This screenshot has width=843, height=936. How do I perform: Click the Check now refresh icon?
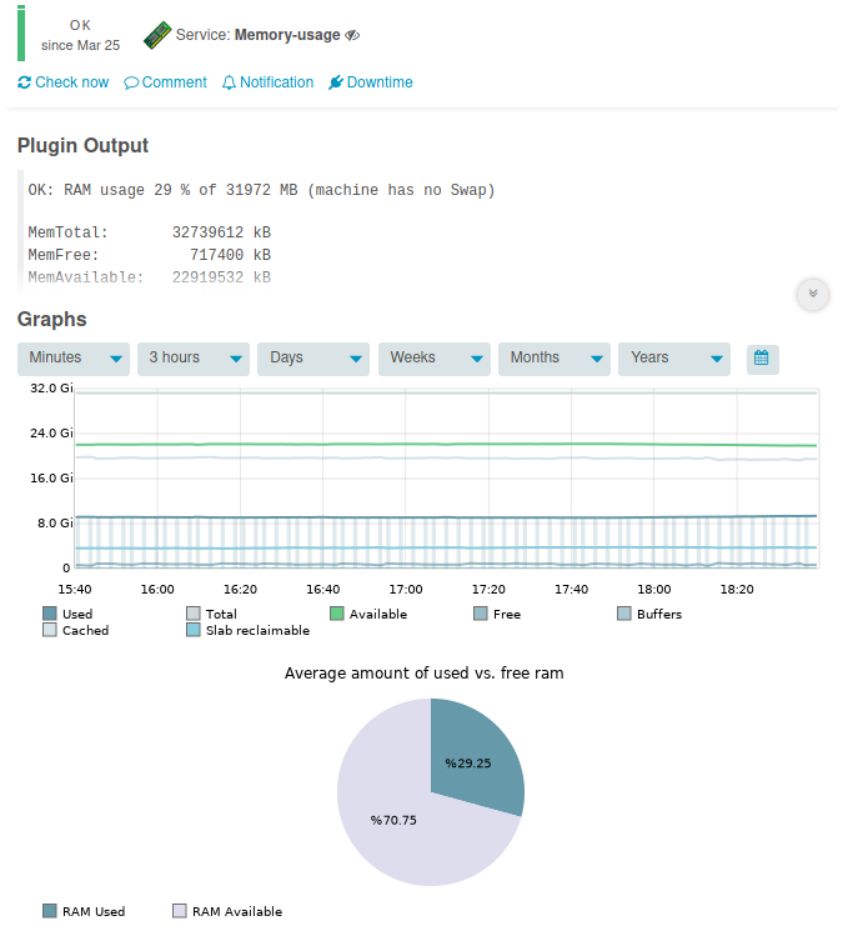click(x=24, y=82)
